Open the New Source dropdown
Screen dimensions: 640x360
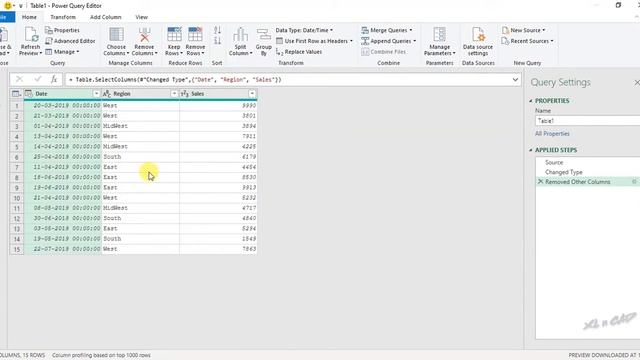pyautogui.click(x=523, y=30)
